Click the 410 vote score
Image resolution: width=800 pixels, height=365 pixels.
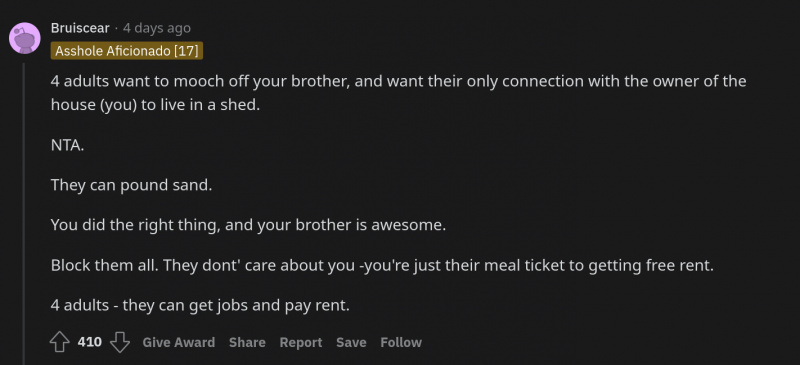tap(90, 342)
